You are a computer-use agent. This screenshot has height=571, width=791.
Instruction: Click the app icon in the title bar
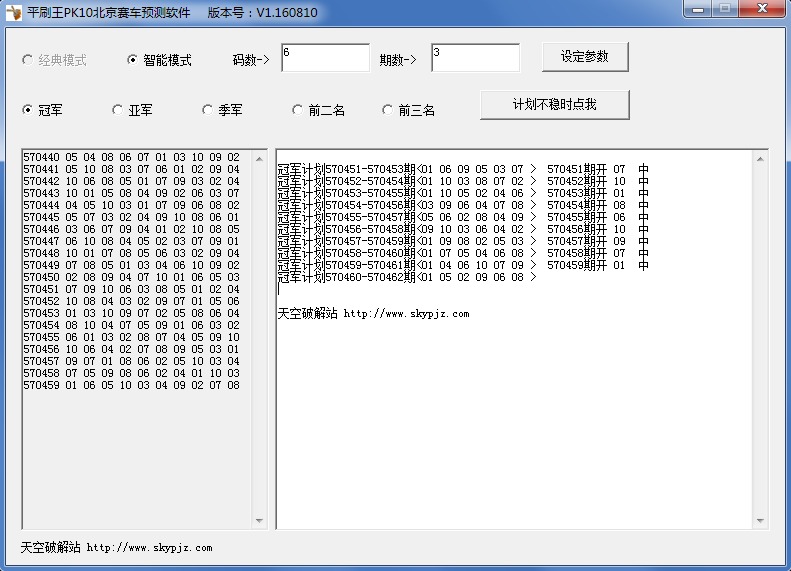point(14,13)
